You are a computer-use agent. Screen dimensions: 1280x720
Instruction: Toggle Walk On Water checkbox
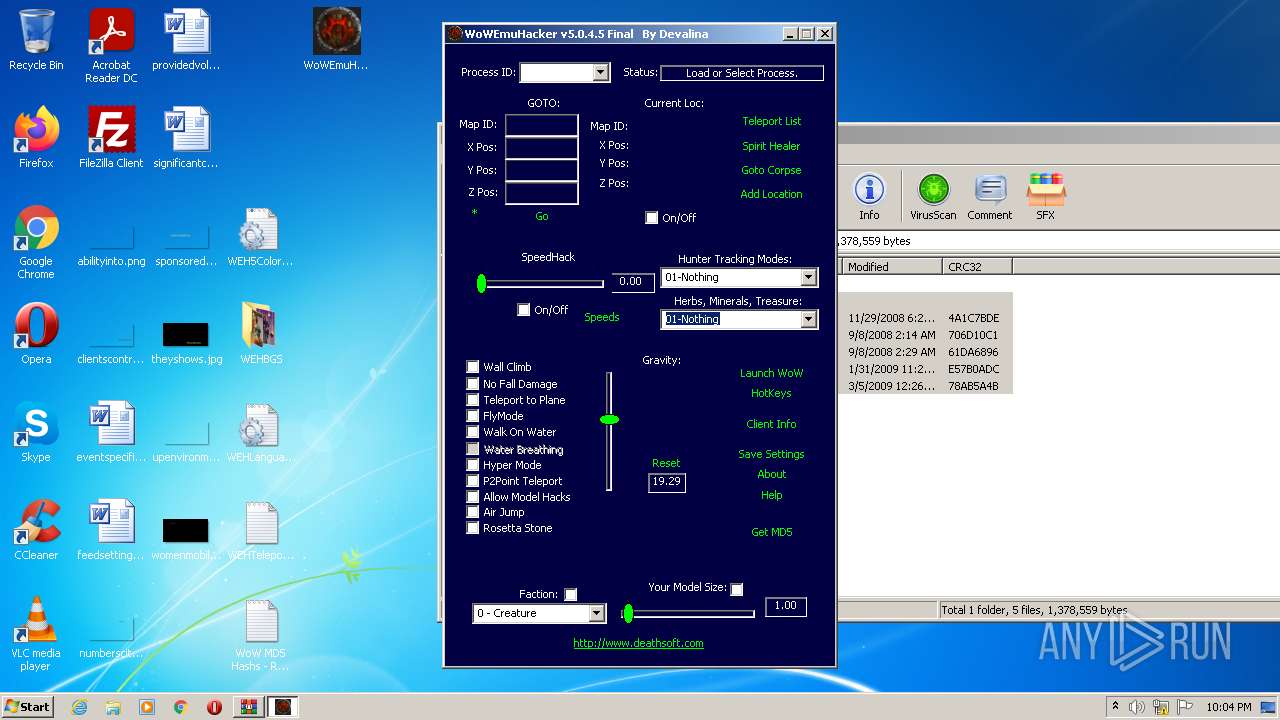[x=473, y=432]
